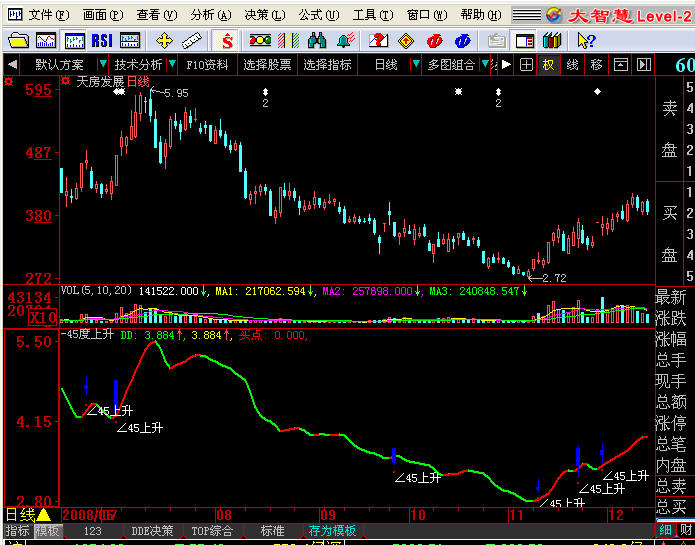Click the 选择指标 button
The width and height of the screenshot is (695, 545).
[328, 65]
